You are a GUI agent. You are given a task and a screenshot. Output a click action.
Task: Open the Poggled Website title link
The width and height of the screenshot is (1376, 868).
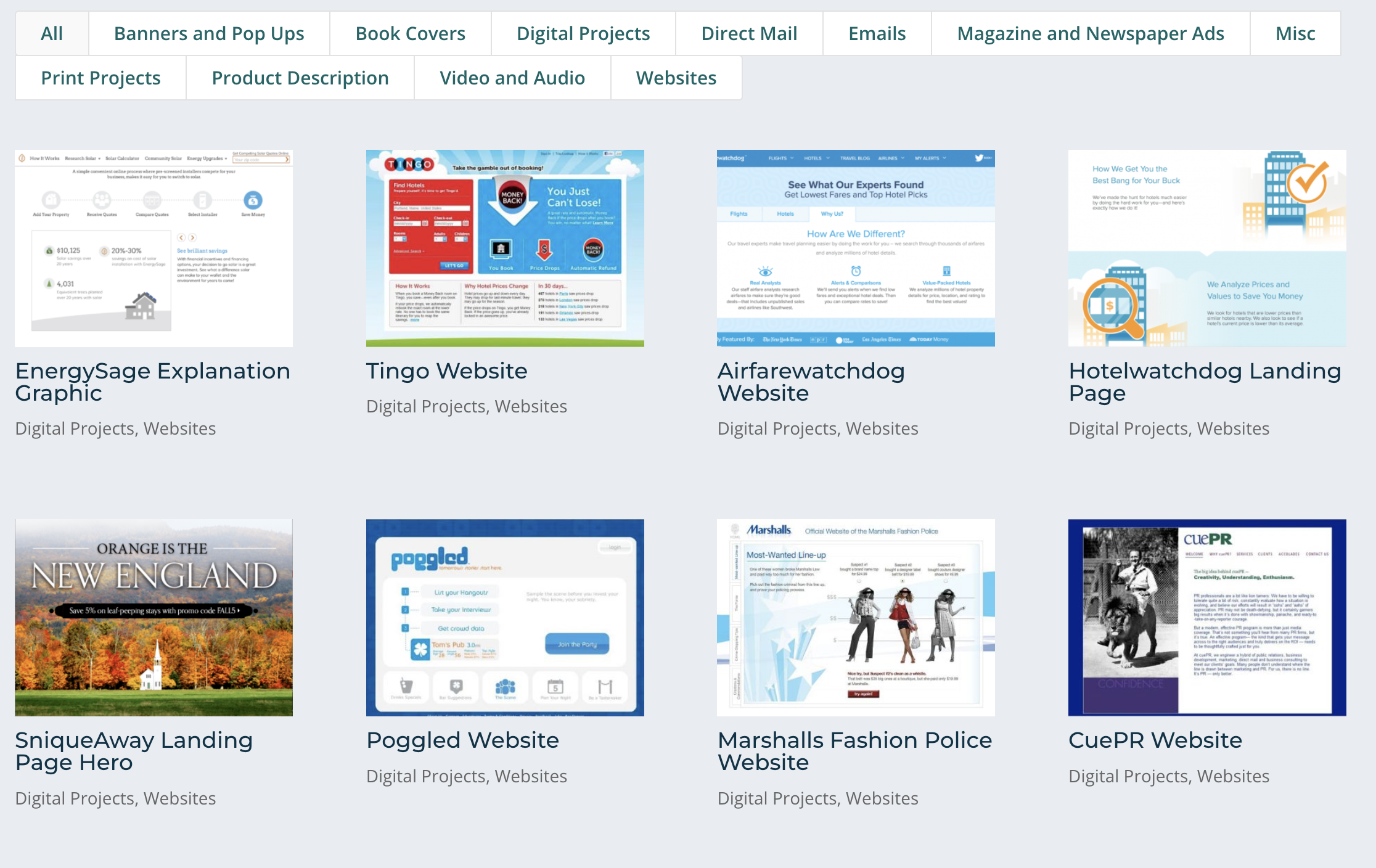click(x=462, y=740)
